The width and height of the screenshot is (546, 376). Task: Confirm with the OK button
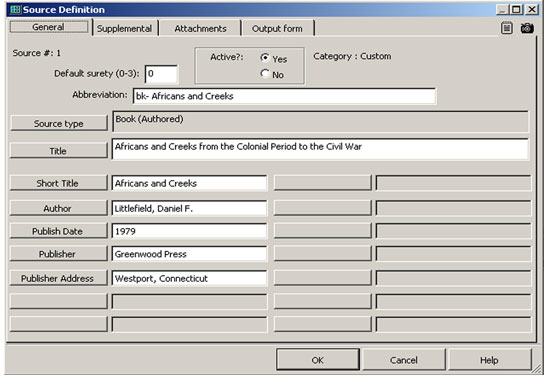click(318, 360)
